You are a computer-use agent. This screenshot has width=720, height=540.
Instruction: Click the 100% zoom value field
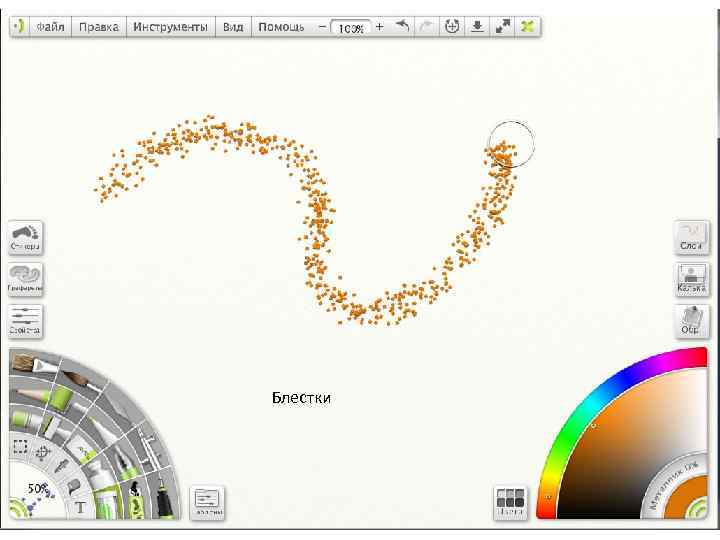click(x=350, y=28)
